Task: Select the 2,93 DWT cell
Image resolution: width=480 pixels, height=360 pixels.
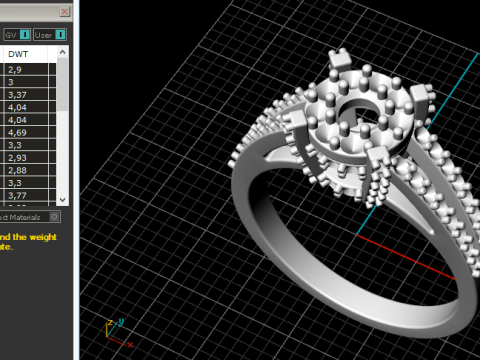Action: 26,158
